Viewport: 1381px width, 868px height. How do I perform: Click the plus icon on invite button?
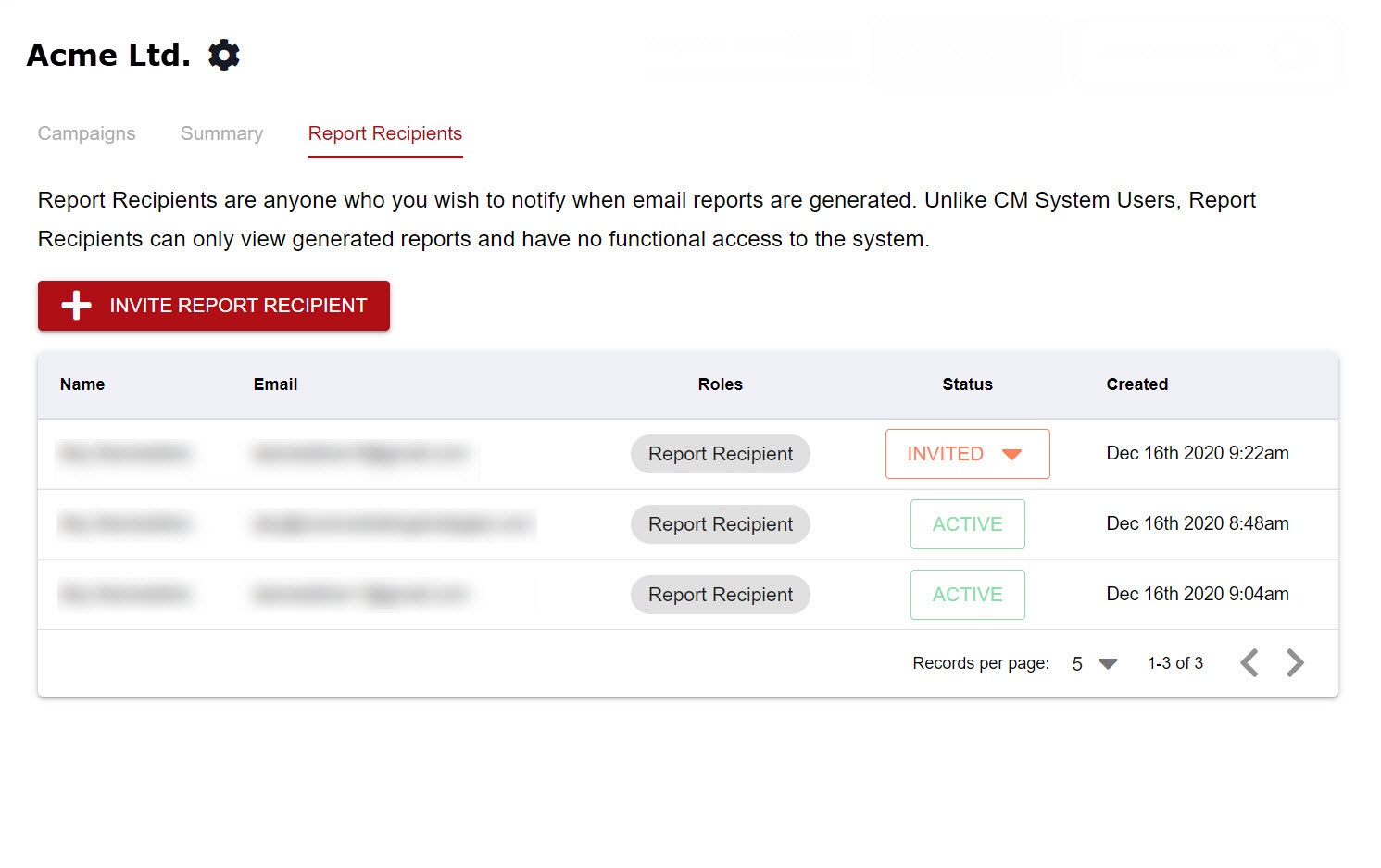tap(76, 305)
